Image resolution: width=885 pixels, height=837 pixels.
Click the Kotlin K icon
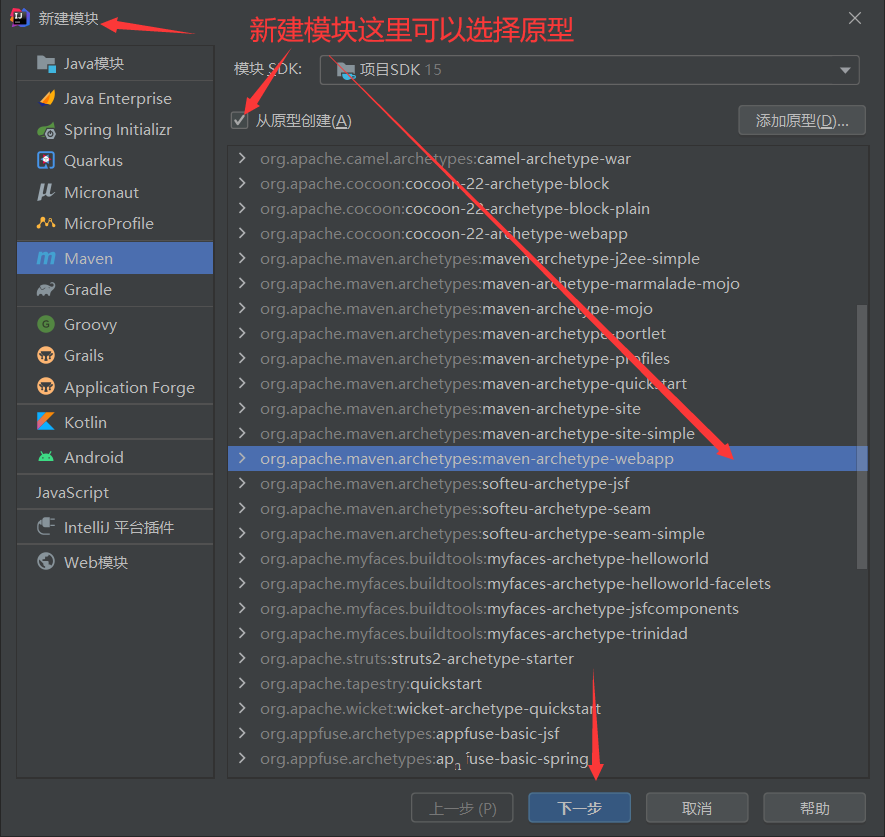tap(46, 422)
